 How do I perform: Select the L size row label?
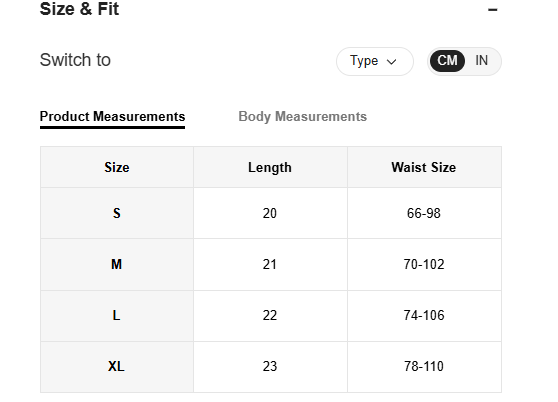point(117,316)
